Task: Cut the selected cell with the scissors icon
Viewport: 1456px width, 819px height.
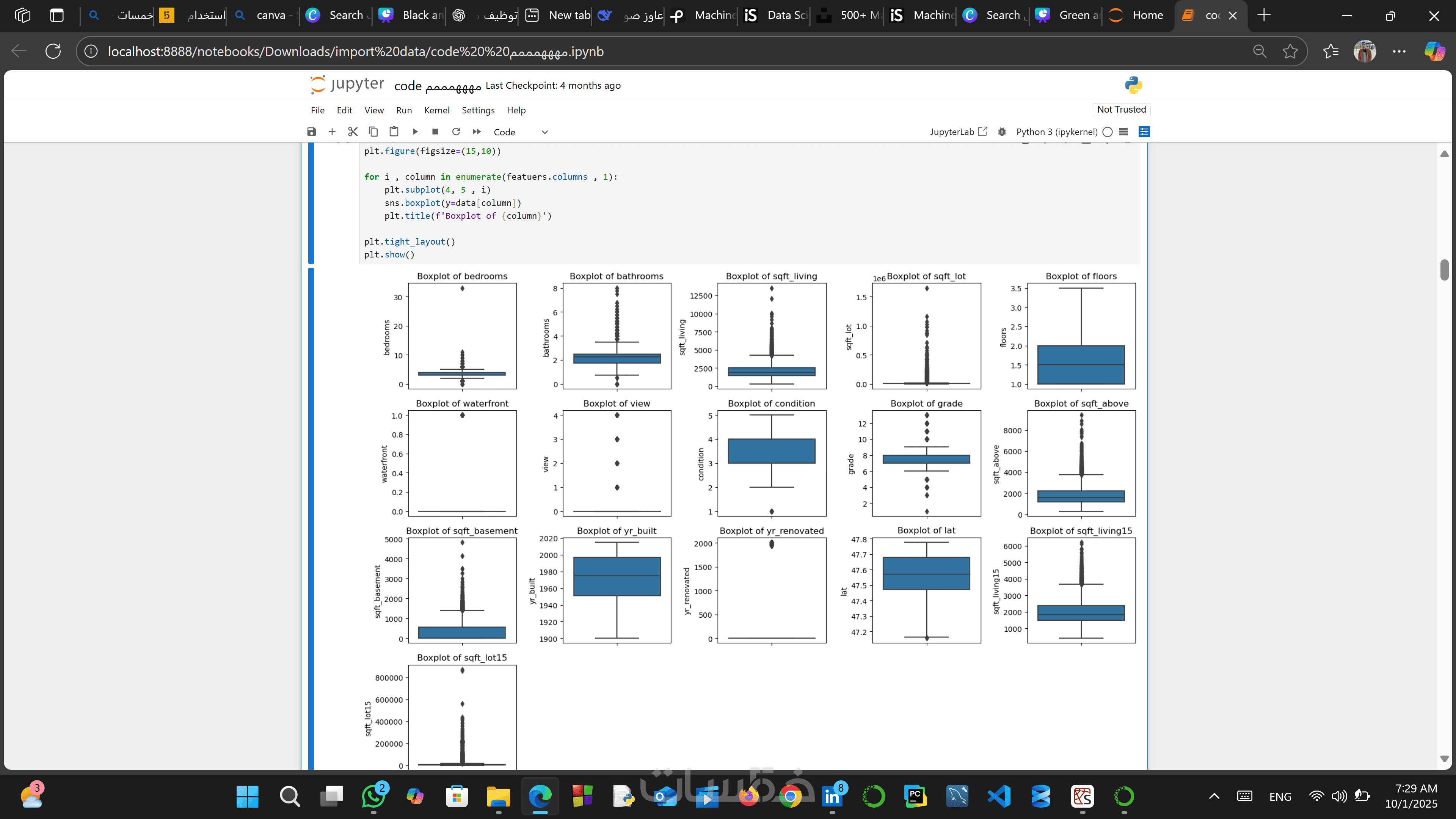Action: point(353,132)
